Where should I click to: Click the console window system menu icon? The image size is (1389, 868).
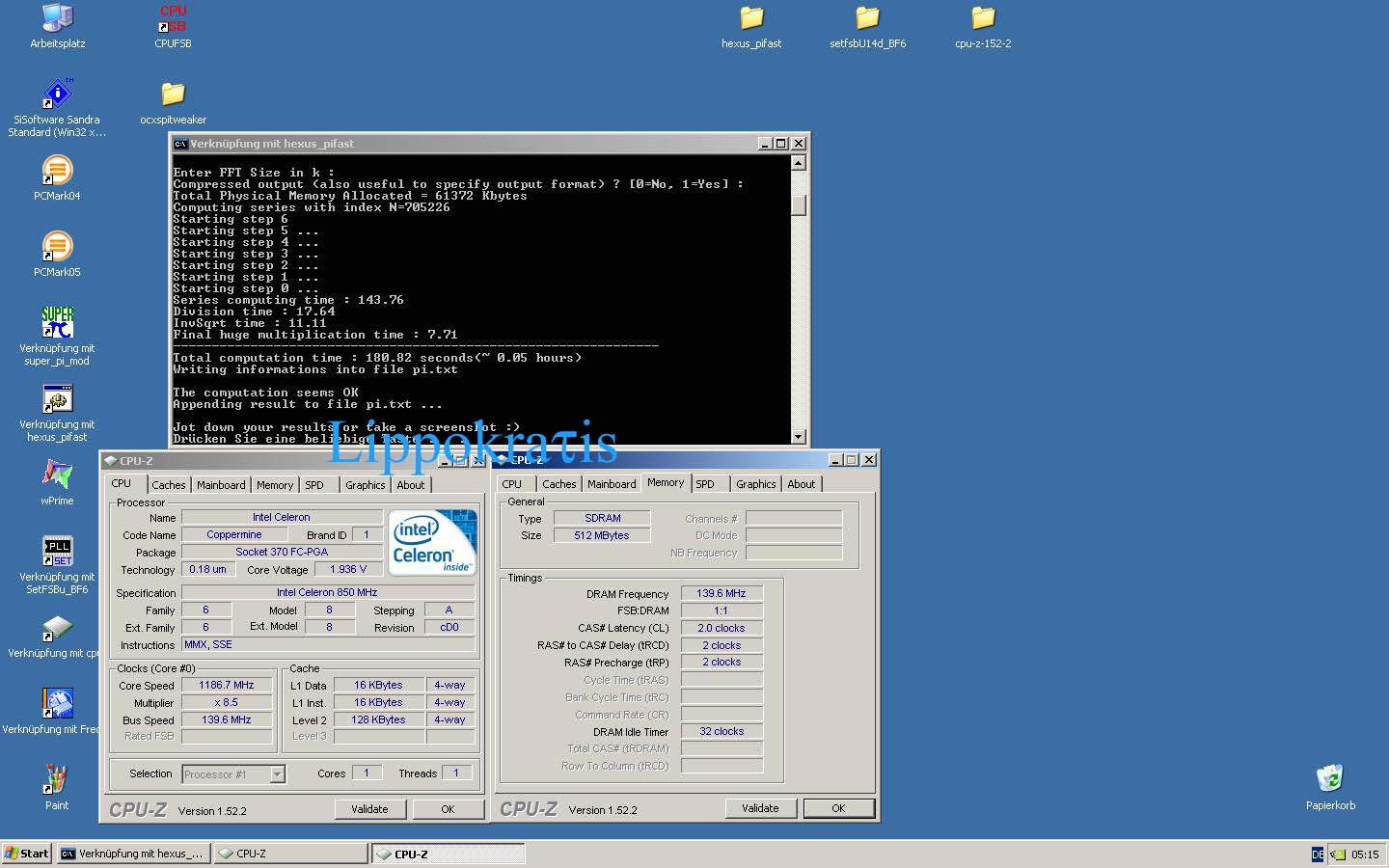point(180,144)
